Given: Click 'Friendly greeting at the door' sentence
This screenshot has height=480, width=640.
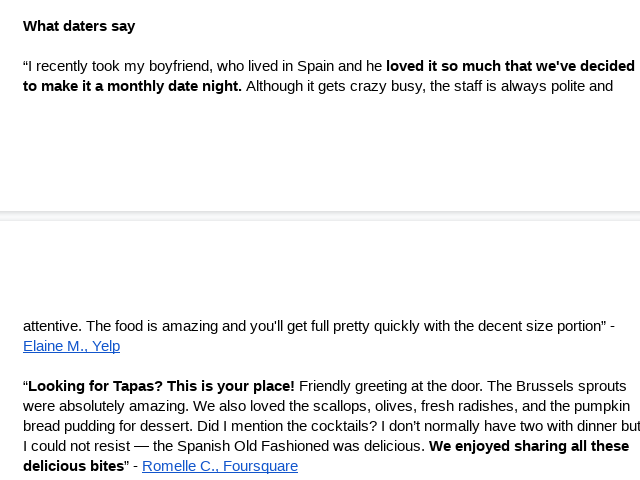Looking at the screenshot, I should (x=389, y=386).
